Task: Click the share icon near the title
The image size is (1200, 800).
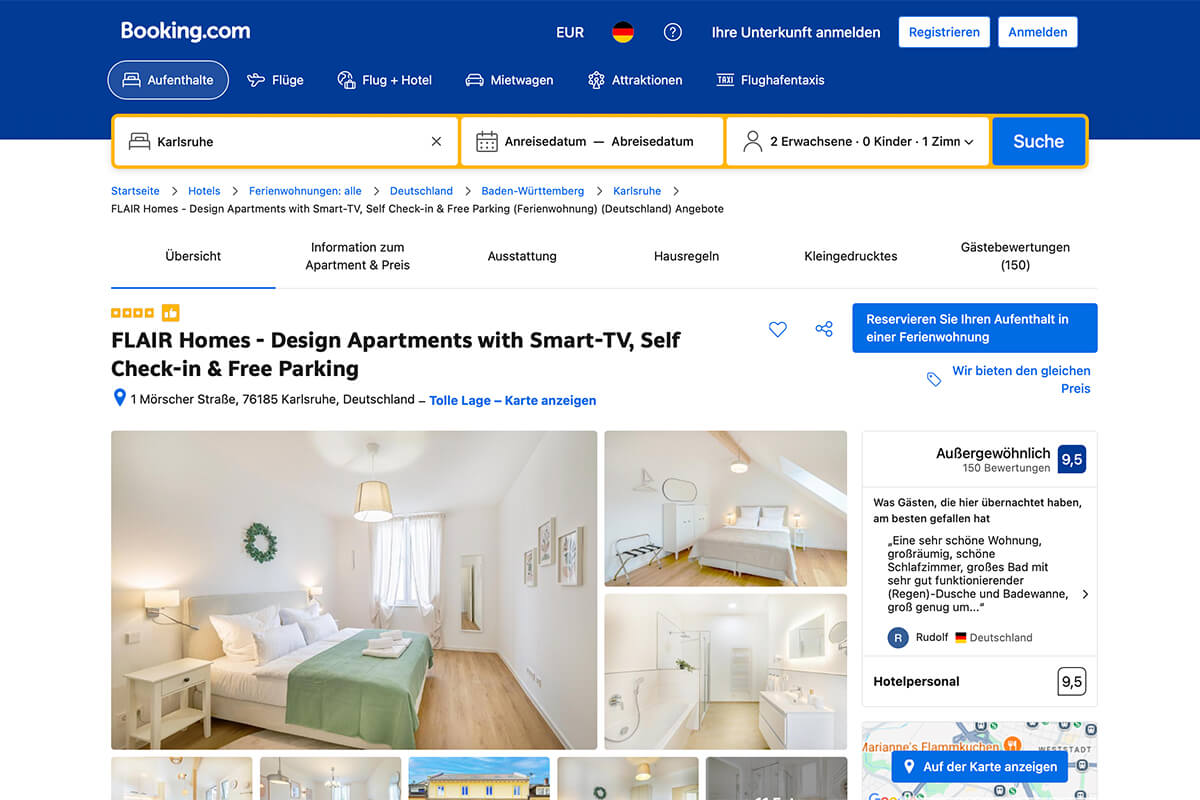Action: 824,329
